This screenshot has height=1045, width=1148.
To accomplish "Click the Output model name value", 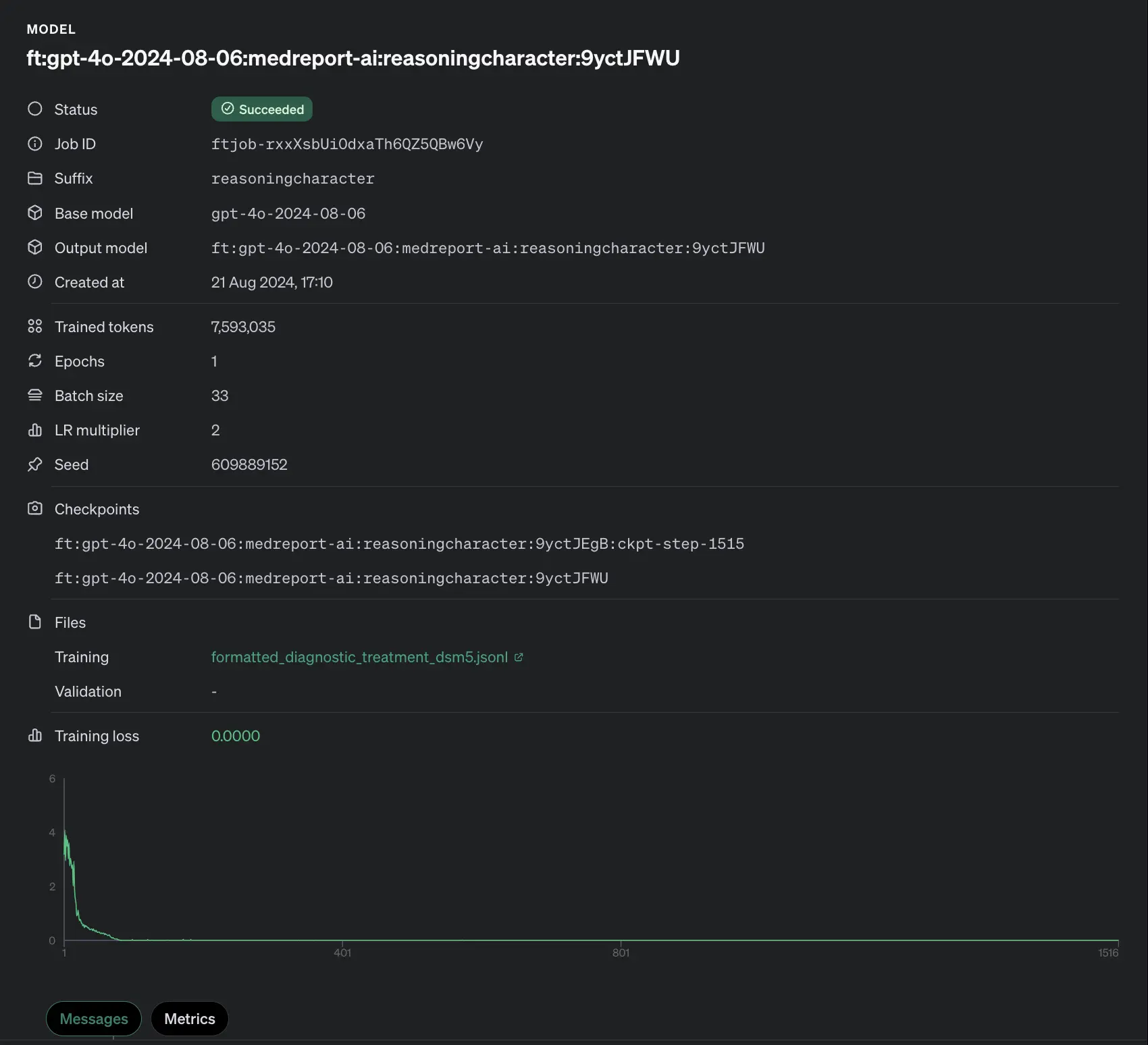I will [x=488, y=248].
